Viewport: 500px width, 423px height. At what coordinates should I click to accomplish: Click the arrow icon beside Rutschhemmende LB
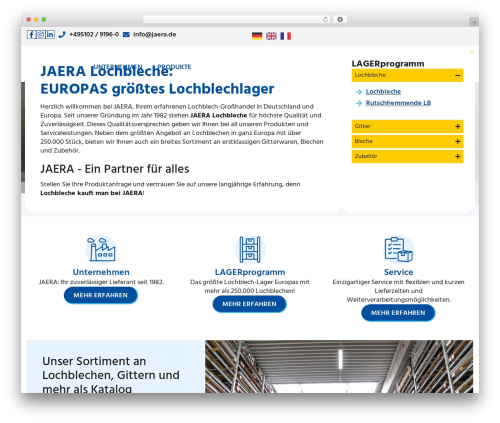(x=359, y=103)
